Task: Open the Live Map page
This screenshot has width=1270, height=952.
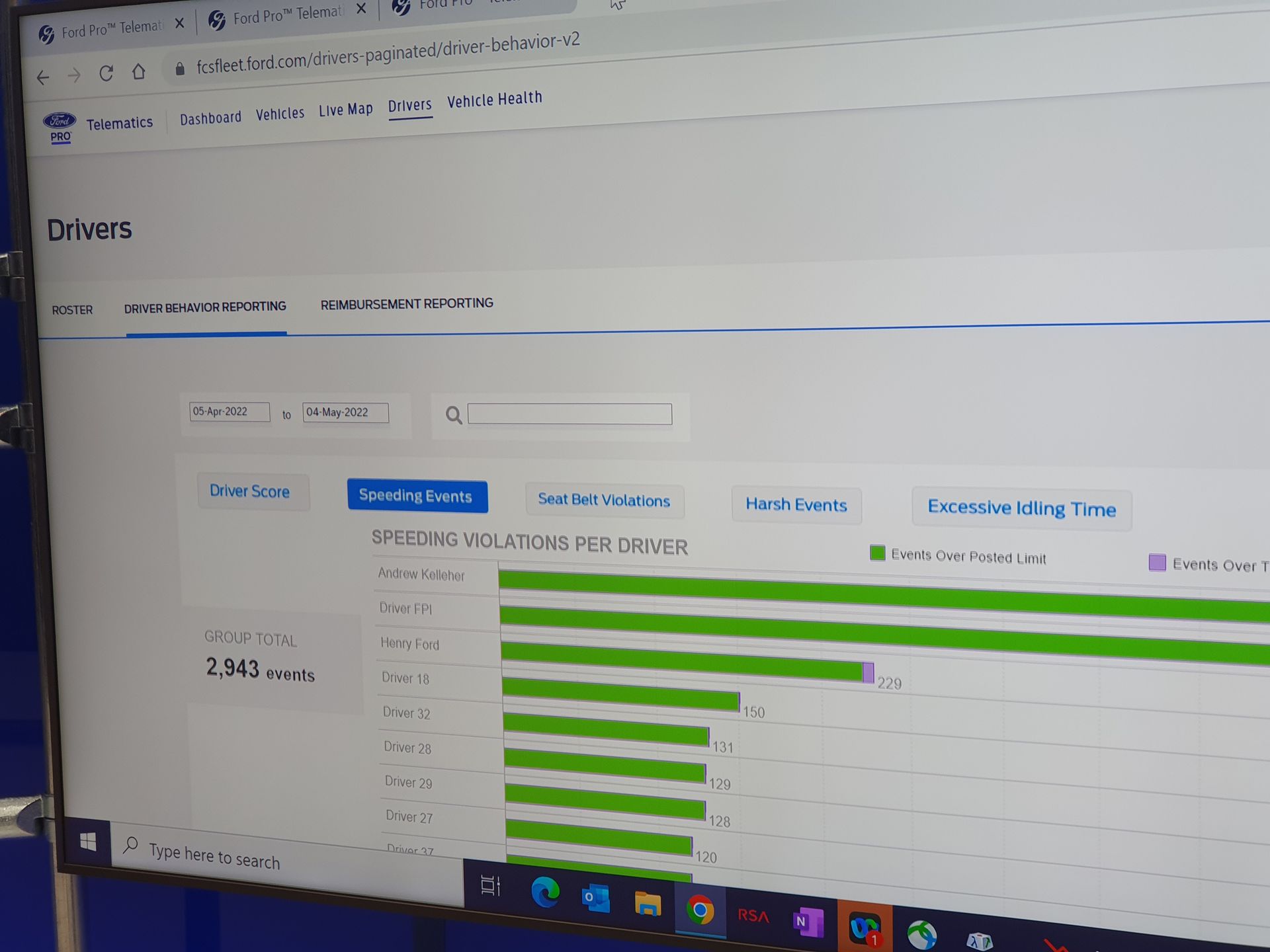Action: pyautogui.click(x=345, y=110)
